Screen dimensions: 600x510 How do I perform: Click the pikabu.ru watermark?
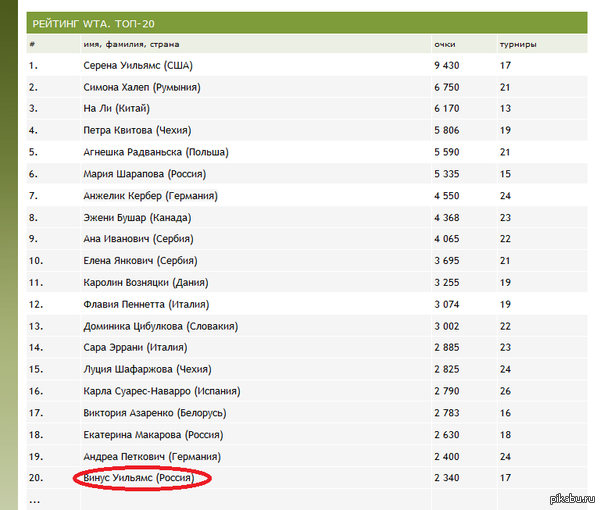pyautogui.click(x=569, y=497)
